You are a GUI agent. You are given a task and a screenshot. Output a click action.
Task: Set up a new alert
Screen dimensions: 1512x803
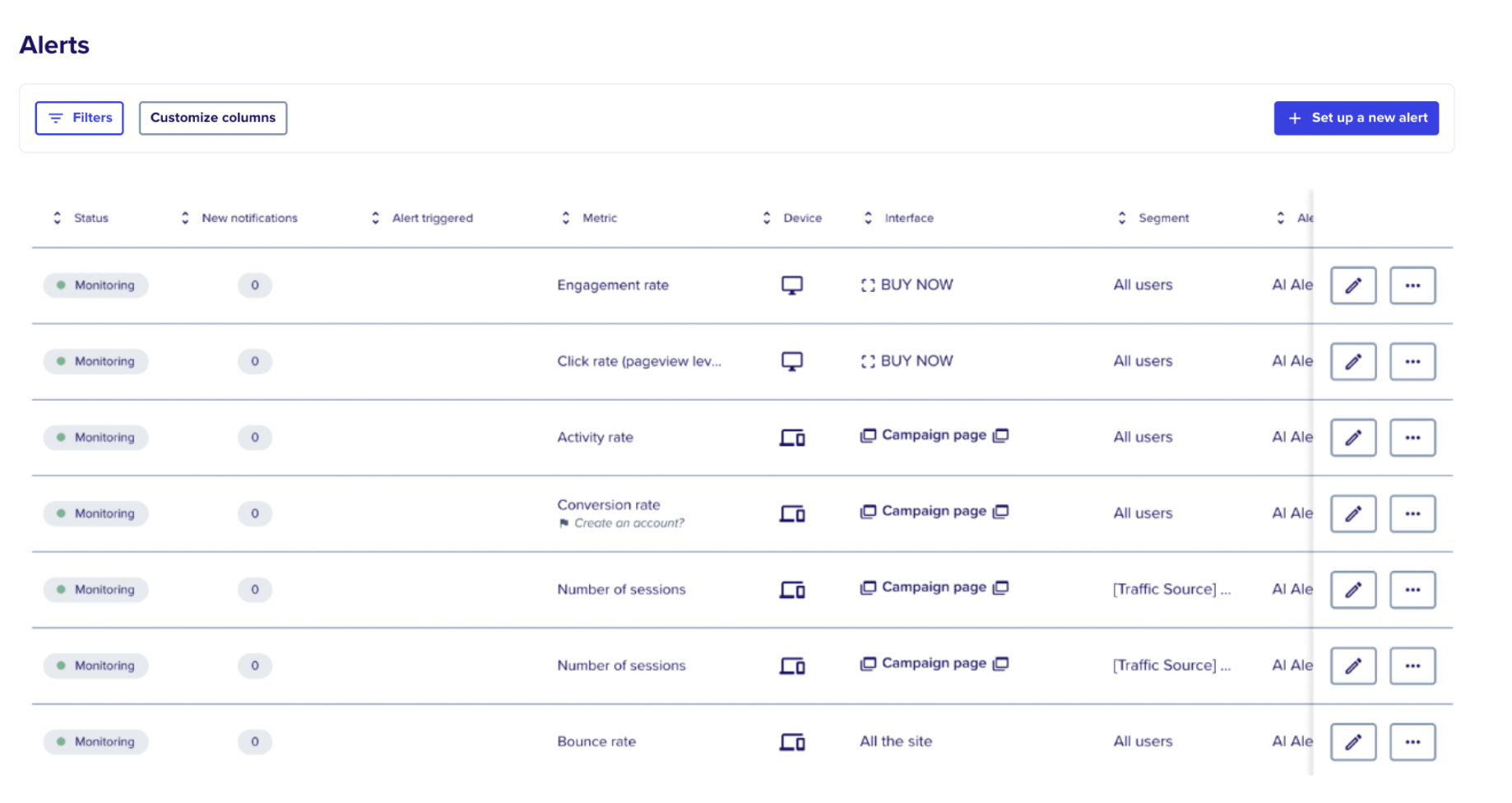pos(1356,118)
